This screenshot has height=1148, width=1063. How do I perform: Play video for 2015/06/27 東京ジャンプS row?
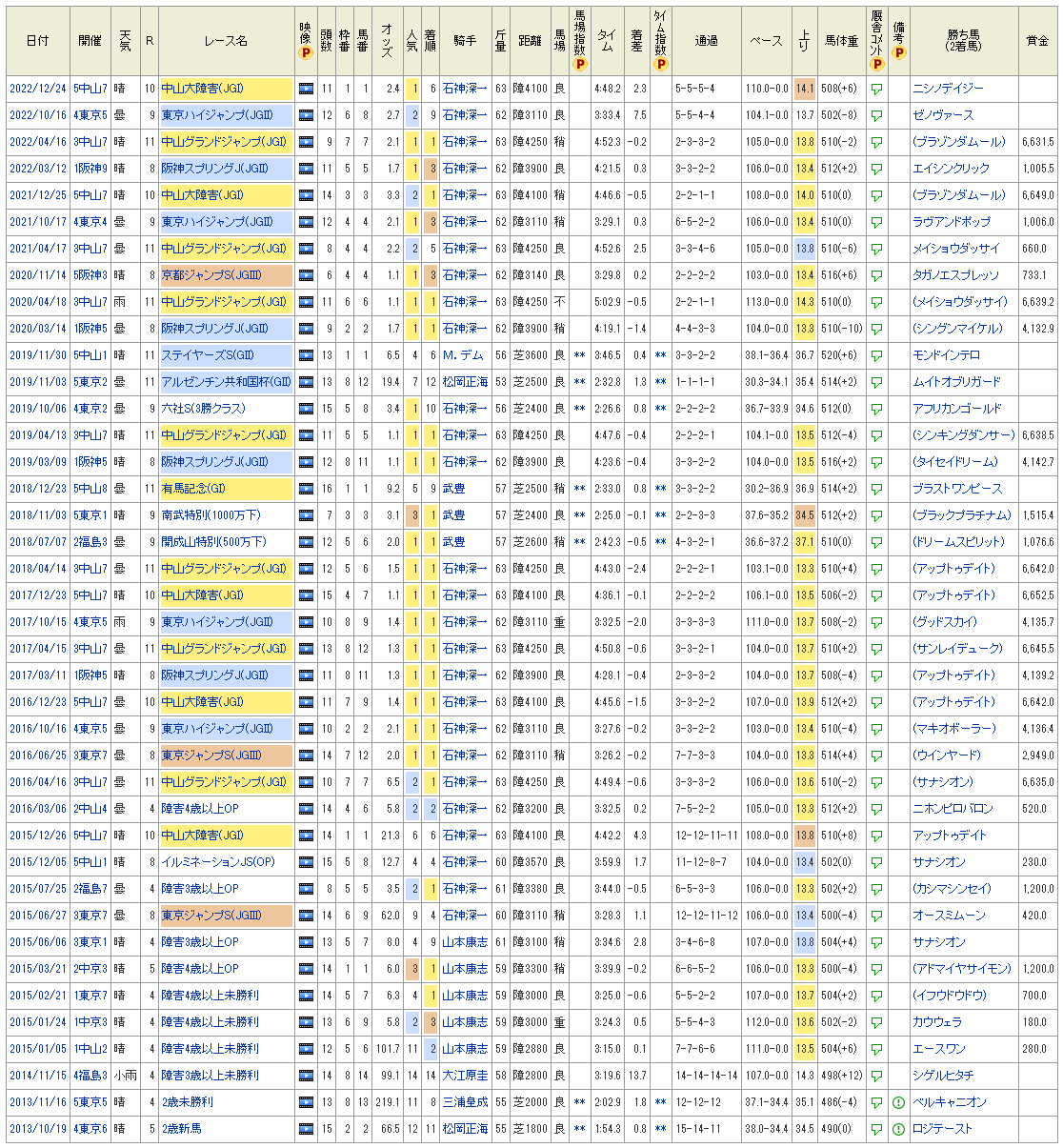point(306,916)
